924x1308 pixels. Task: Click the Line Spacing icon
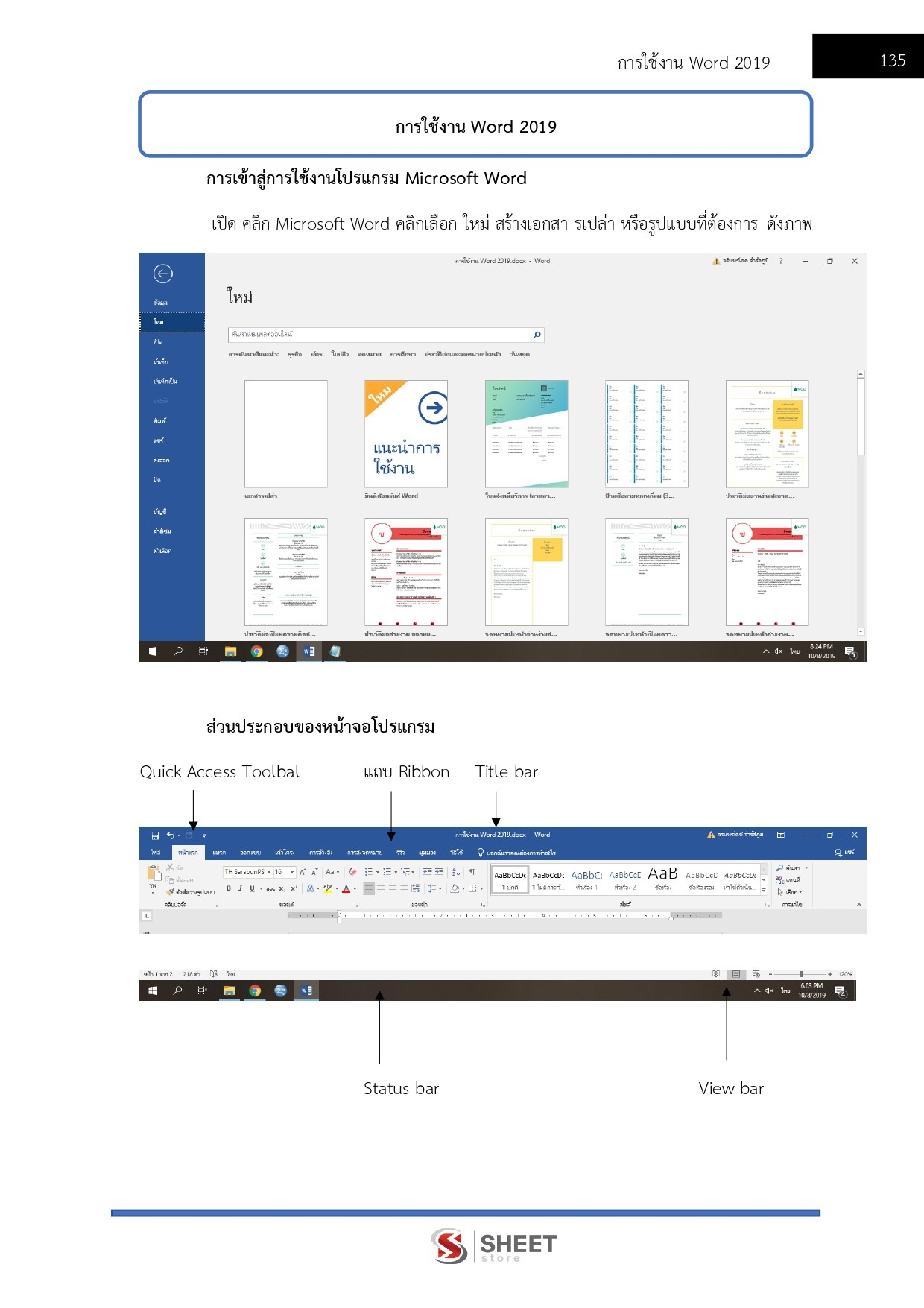tap(431, 888)
